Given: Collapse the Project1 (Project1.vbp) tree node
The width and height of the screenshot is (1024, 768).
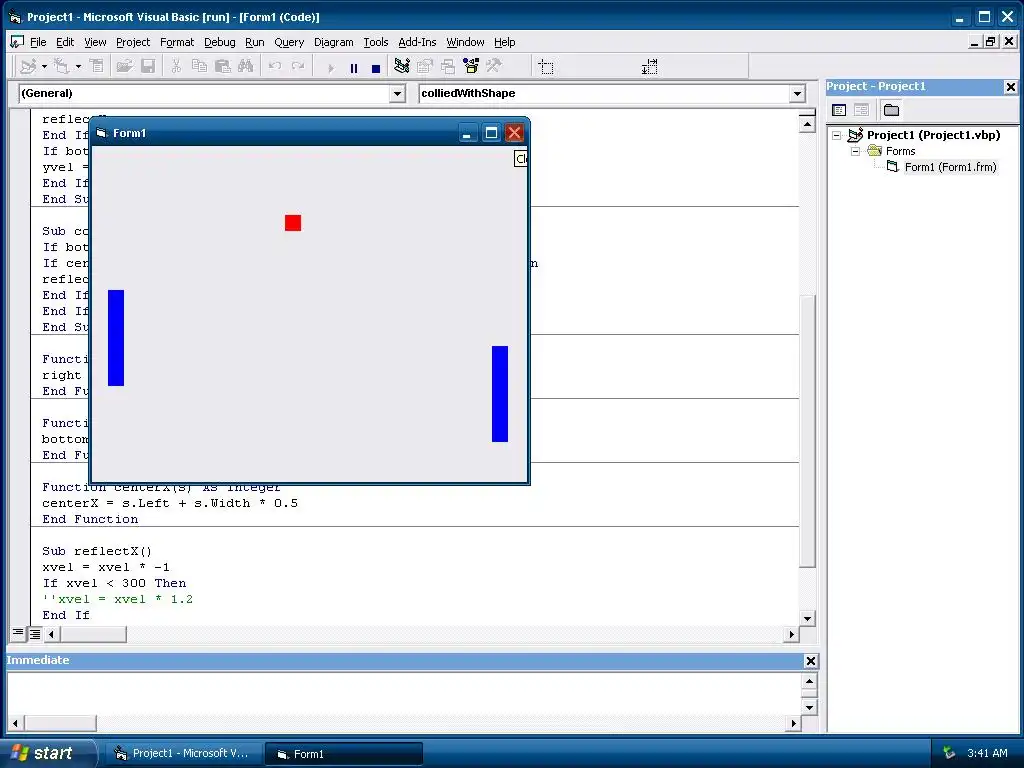Looking at the screenshot, I should coord(837,136).
